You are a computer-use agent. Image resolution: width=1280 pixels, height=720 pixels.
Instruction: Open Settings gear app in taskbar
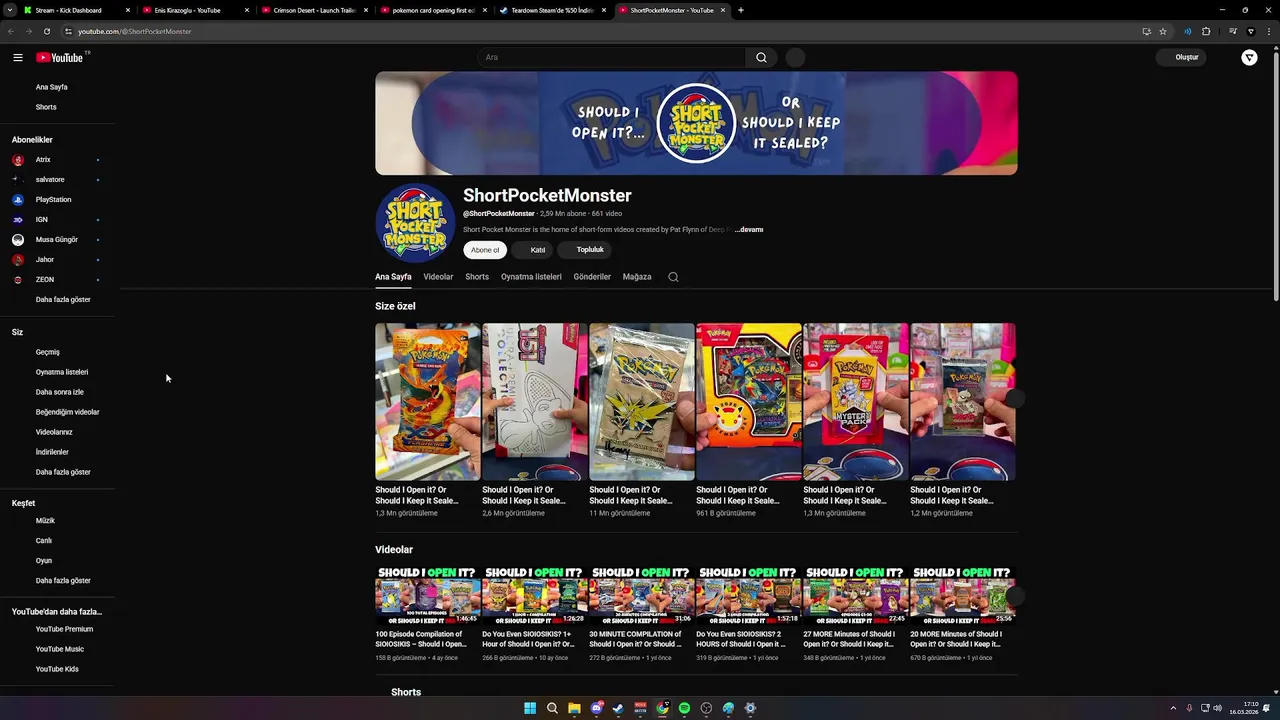coord(750,708)
